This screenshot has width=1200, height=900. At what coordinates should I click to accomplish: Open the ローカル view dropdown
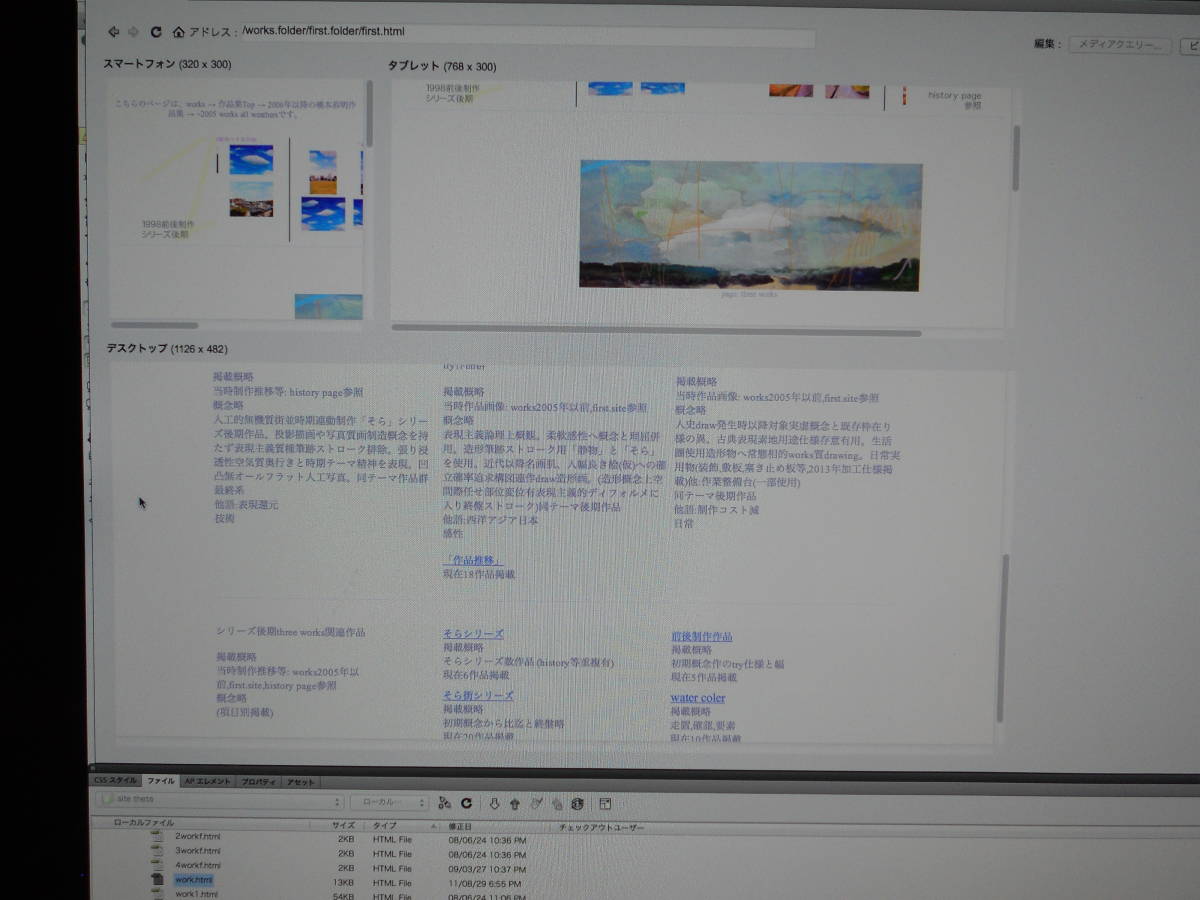tap(390, 802)
